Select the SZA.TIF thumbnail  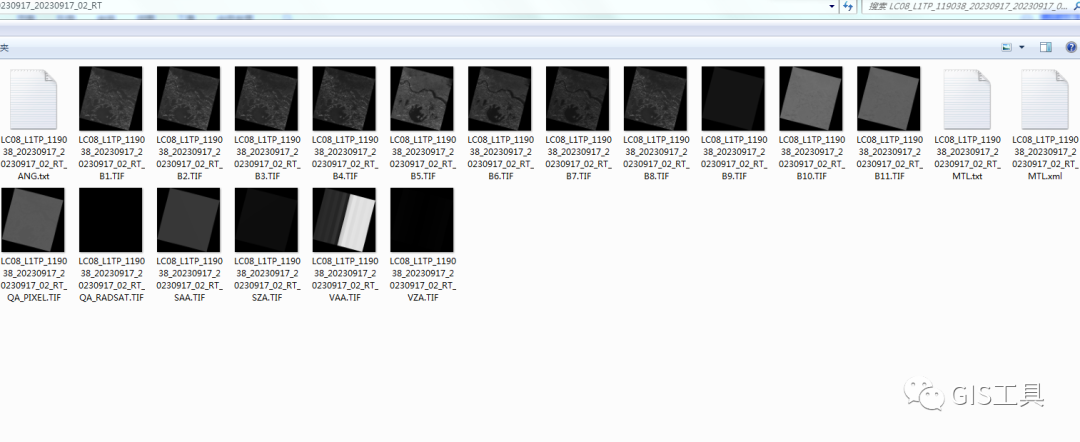coord(267,220)
